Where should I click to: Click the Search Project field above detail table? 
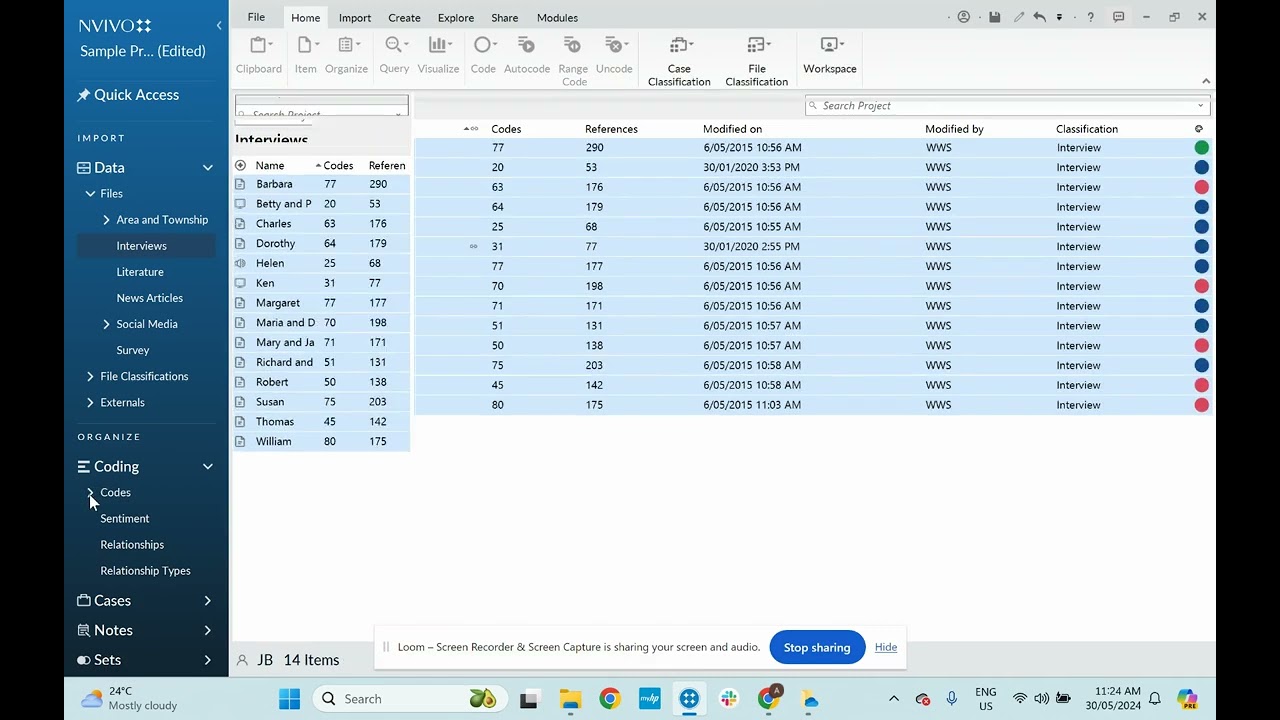[1008, 106]
